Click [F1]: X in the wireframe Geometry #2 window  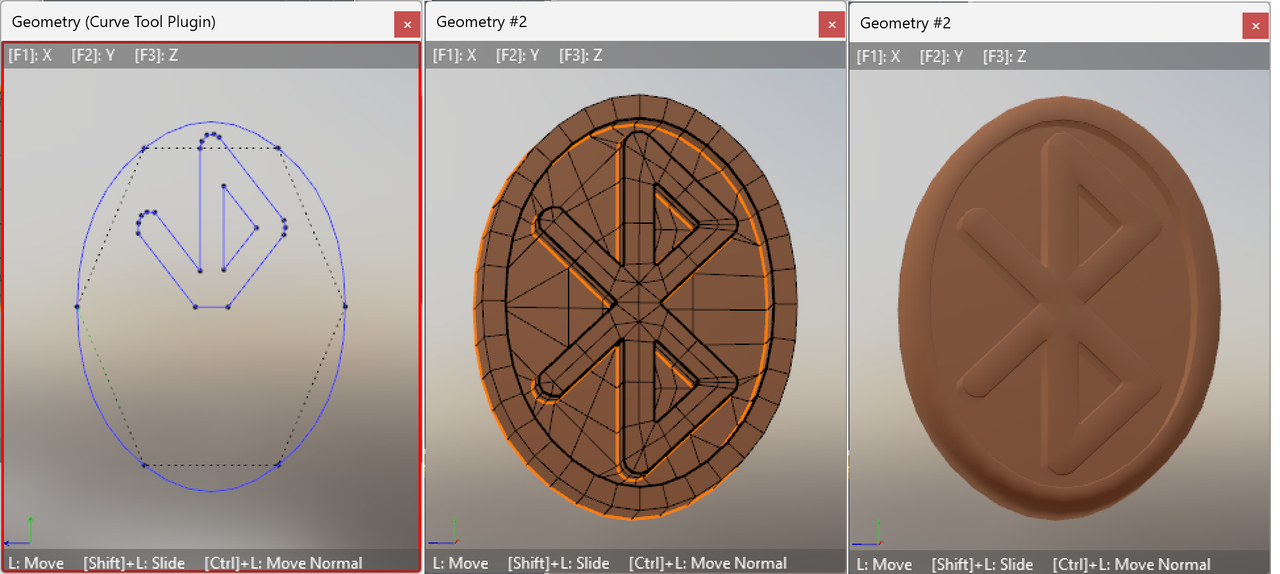(455, 55)
